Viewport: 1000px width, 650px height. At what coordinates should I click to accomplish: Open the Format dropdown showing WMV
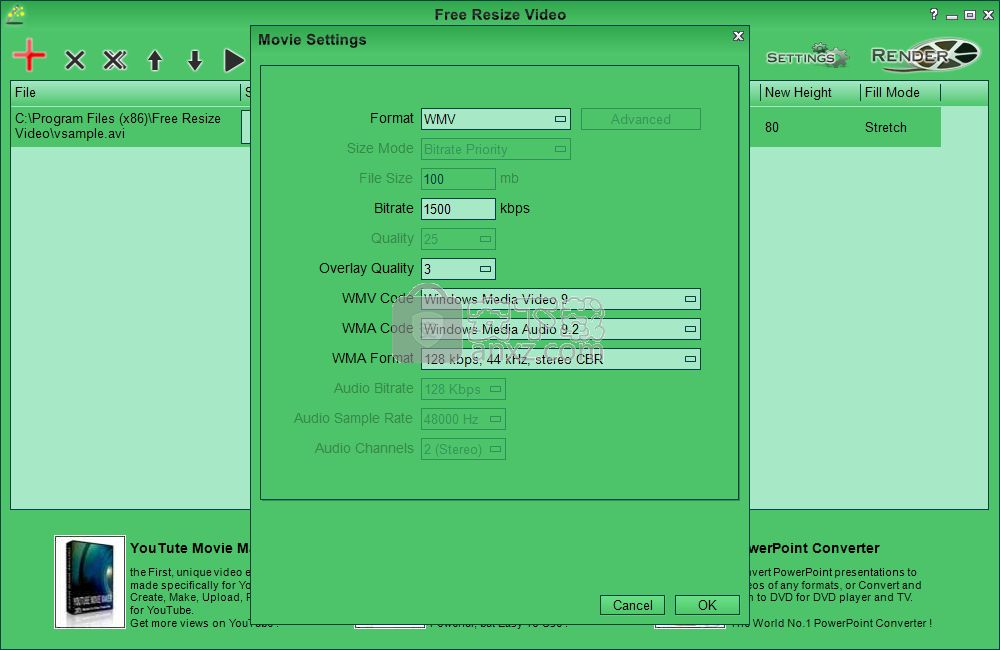tap(496, 119)
